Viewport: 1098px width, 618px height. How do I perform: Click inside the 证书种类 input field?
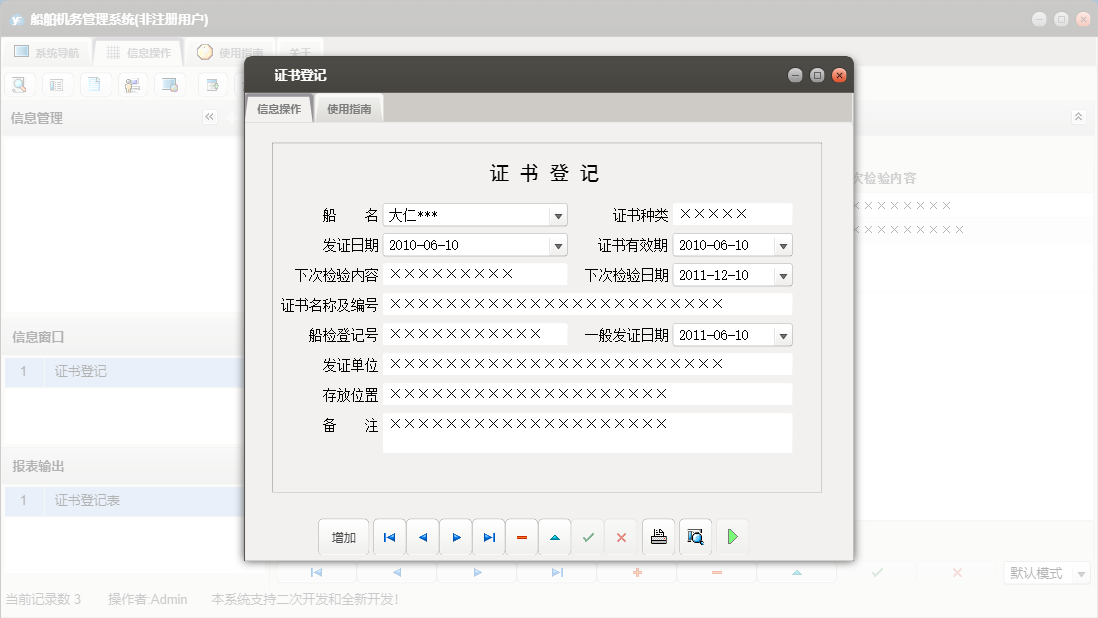[x=730, y=213]
